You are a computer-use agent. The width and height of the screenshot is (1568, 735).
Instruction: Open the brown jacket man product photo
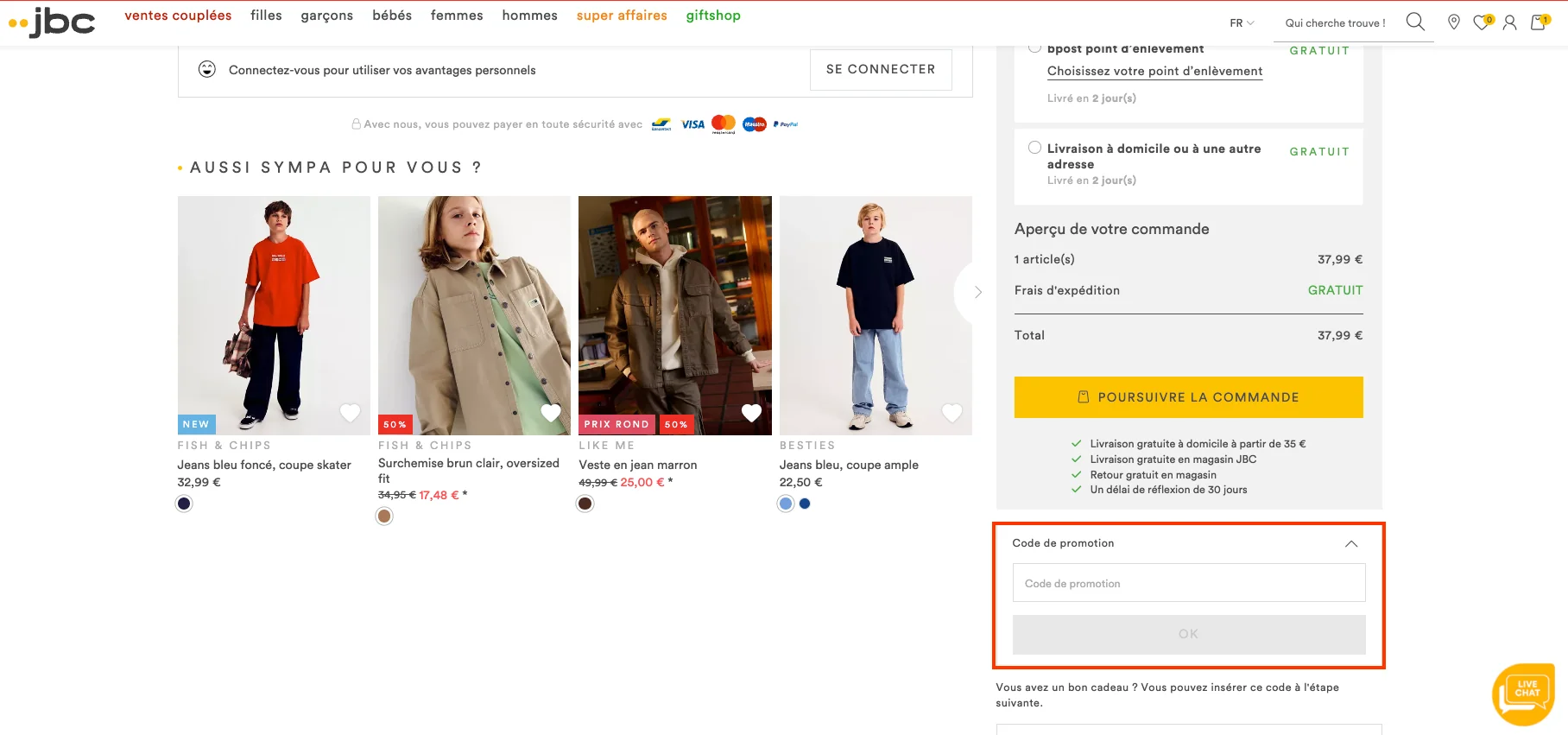(x=675, y=315)
